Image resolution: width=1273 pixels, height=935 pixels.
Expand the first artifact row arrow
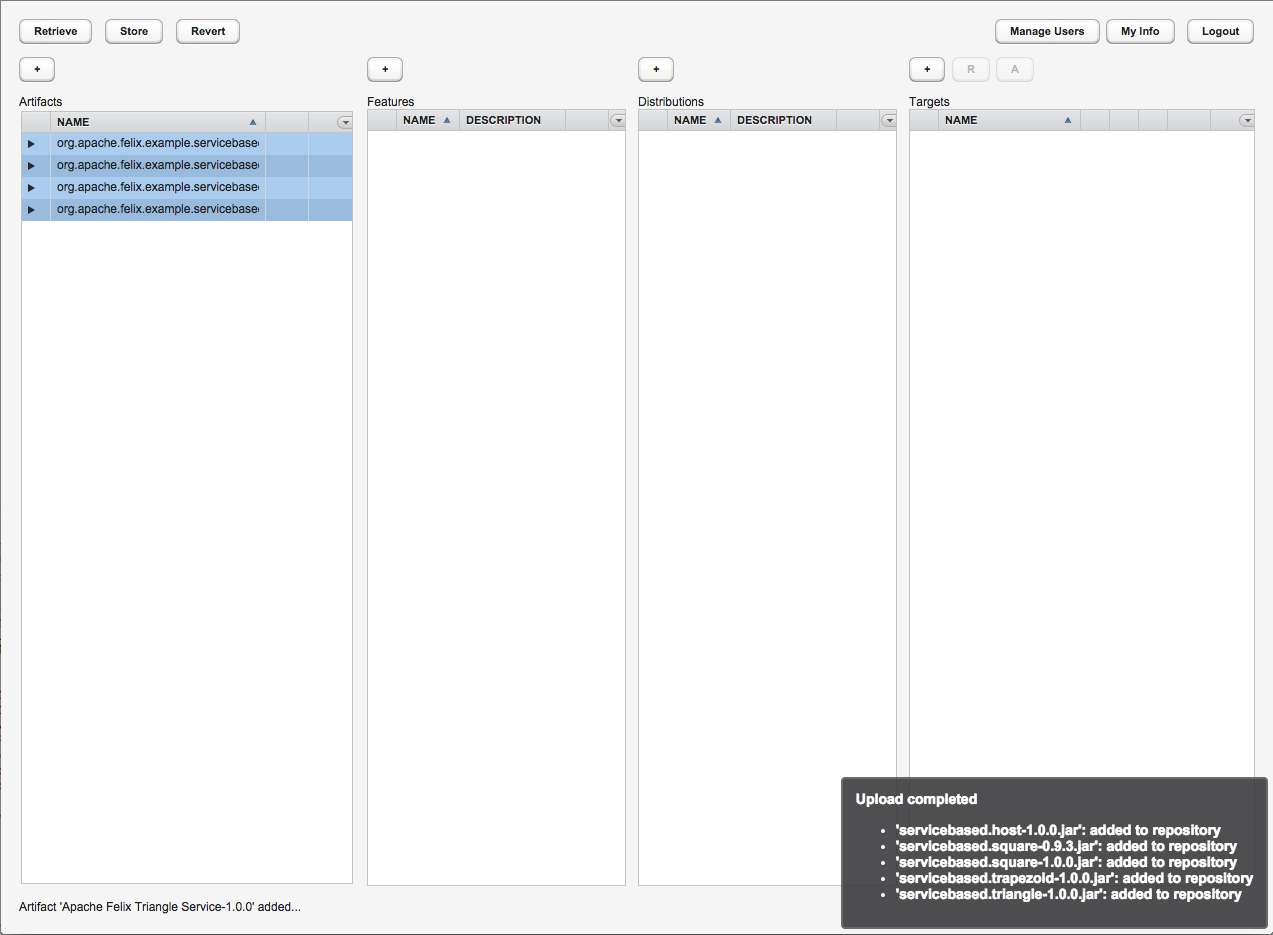pyautogui.click(x=31, y=144)
